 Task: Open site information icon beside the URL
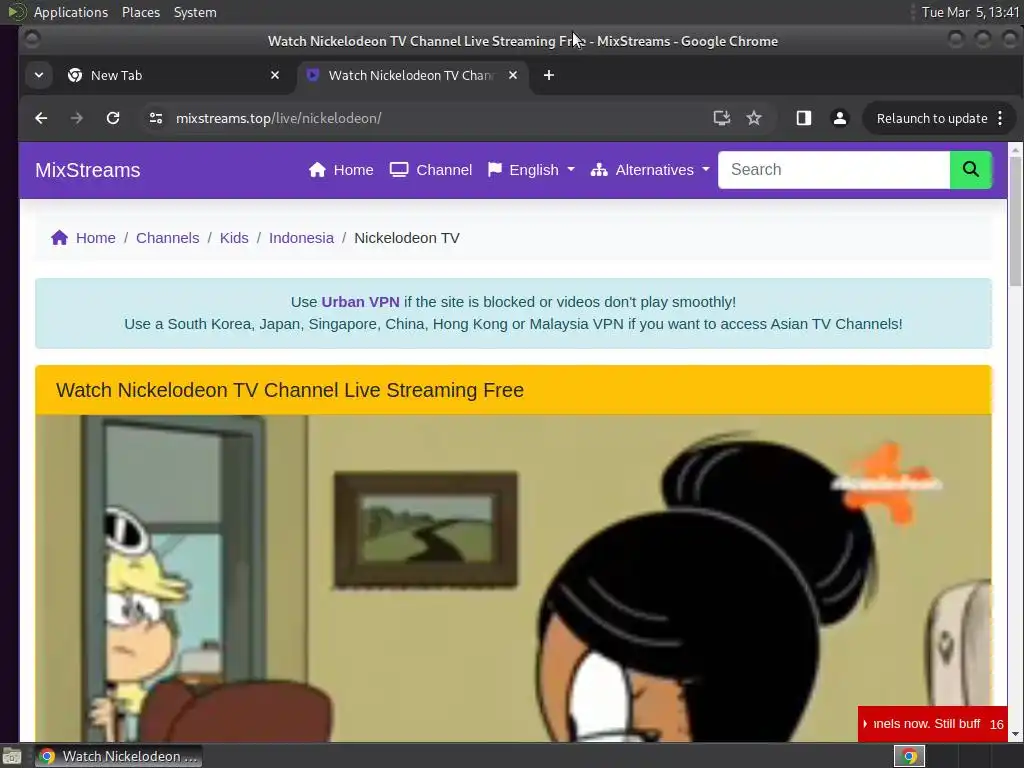click(x=155, y=118)
